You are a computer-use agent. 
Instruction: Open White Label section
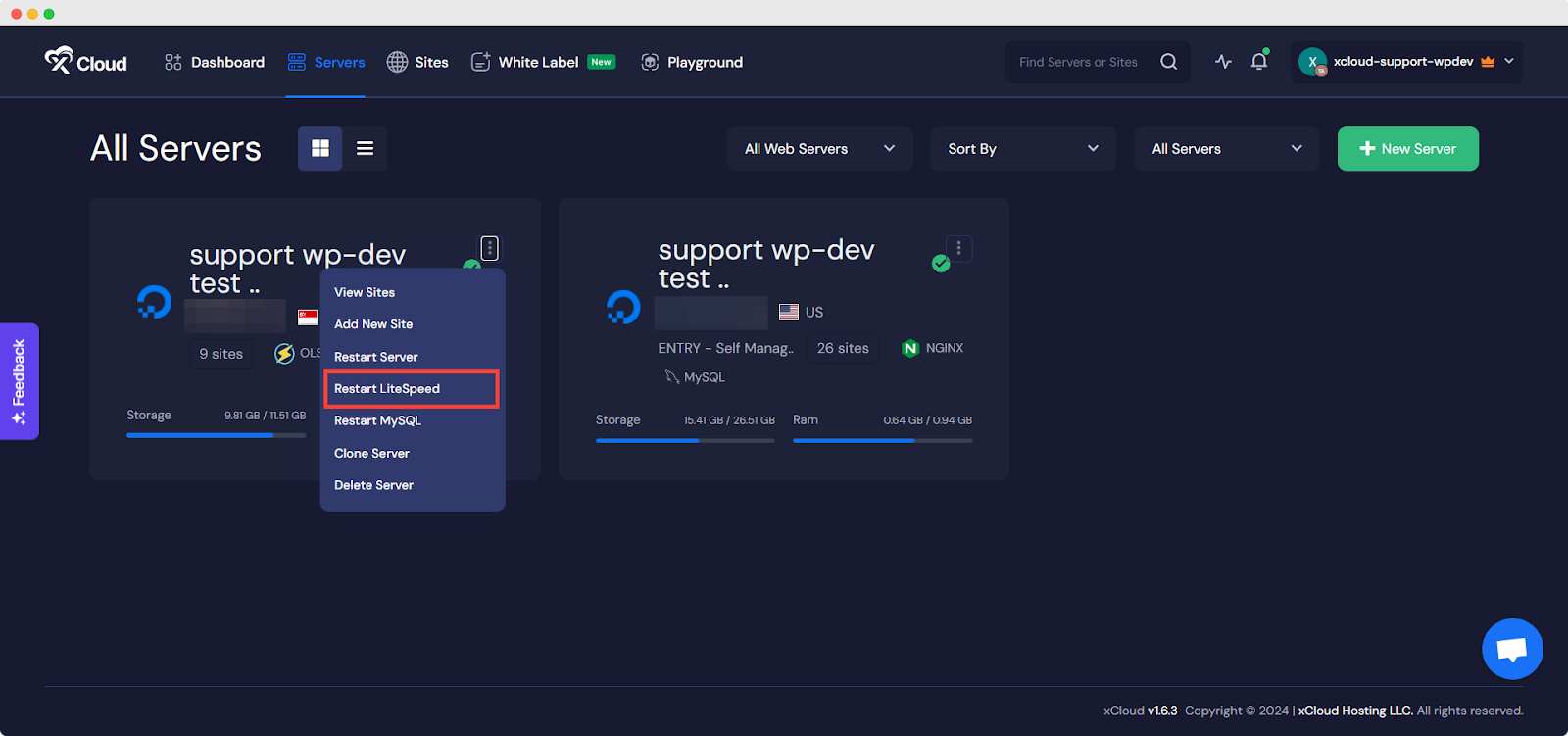coord(538,62)
